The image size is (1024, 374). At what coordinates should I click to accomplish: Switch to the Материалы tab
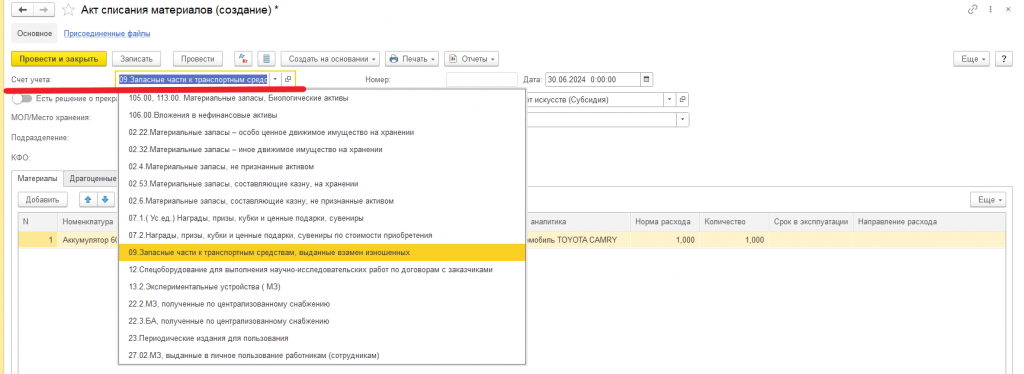click(37, 178)
